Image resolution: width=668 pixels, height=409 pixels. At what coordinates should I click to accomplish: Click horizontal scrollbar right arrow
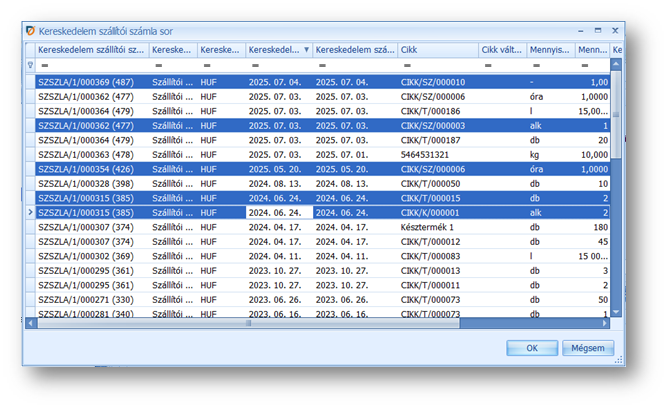[x=605, y=323]
